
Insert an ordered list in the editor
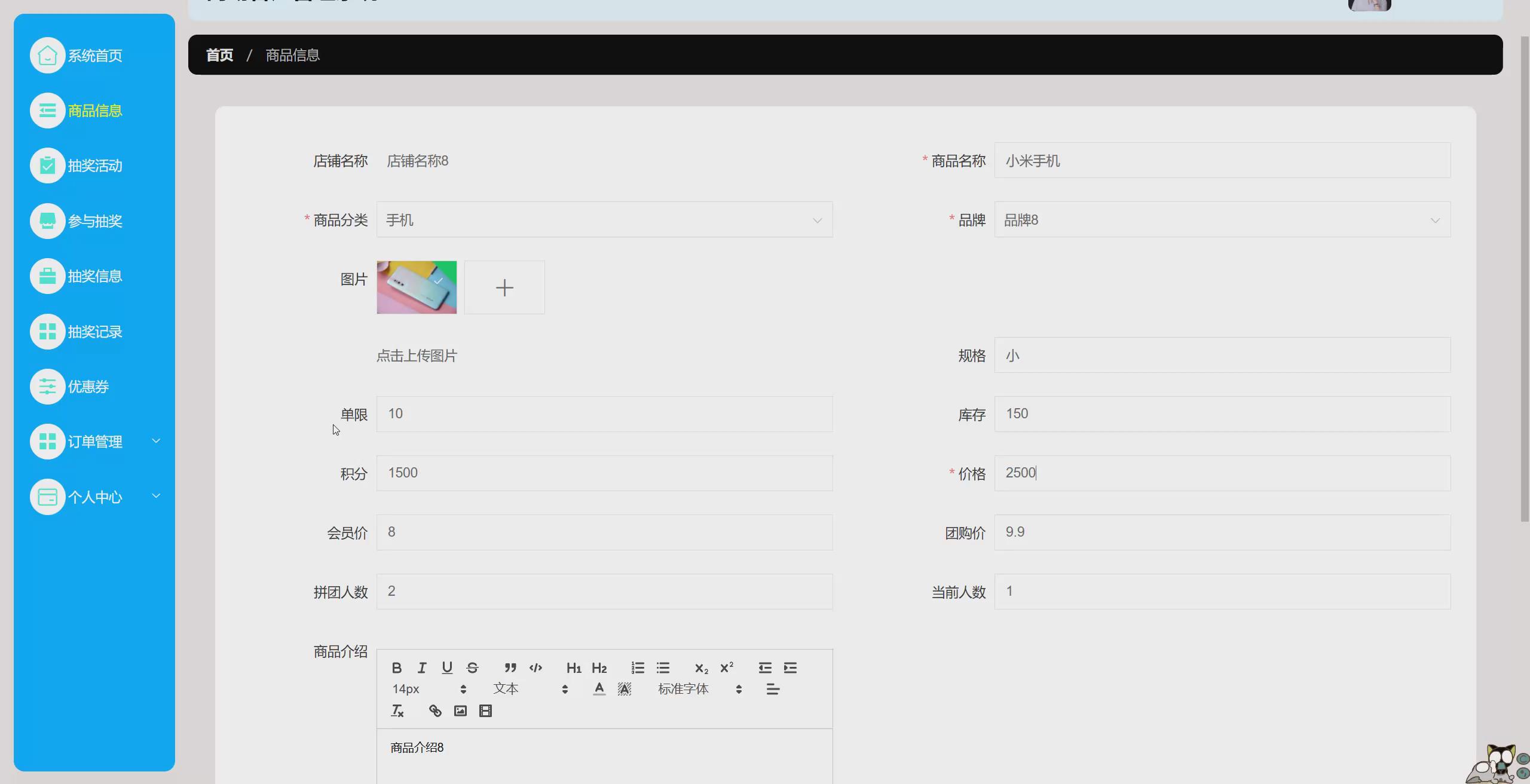point(638,667)
